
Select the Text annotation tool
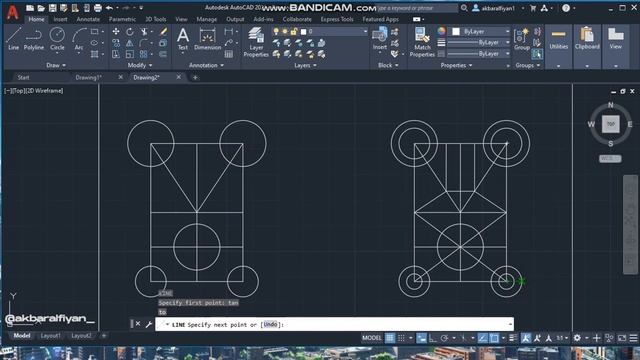tap(183, 39)
